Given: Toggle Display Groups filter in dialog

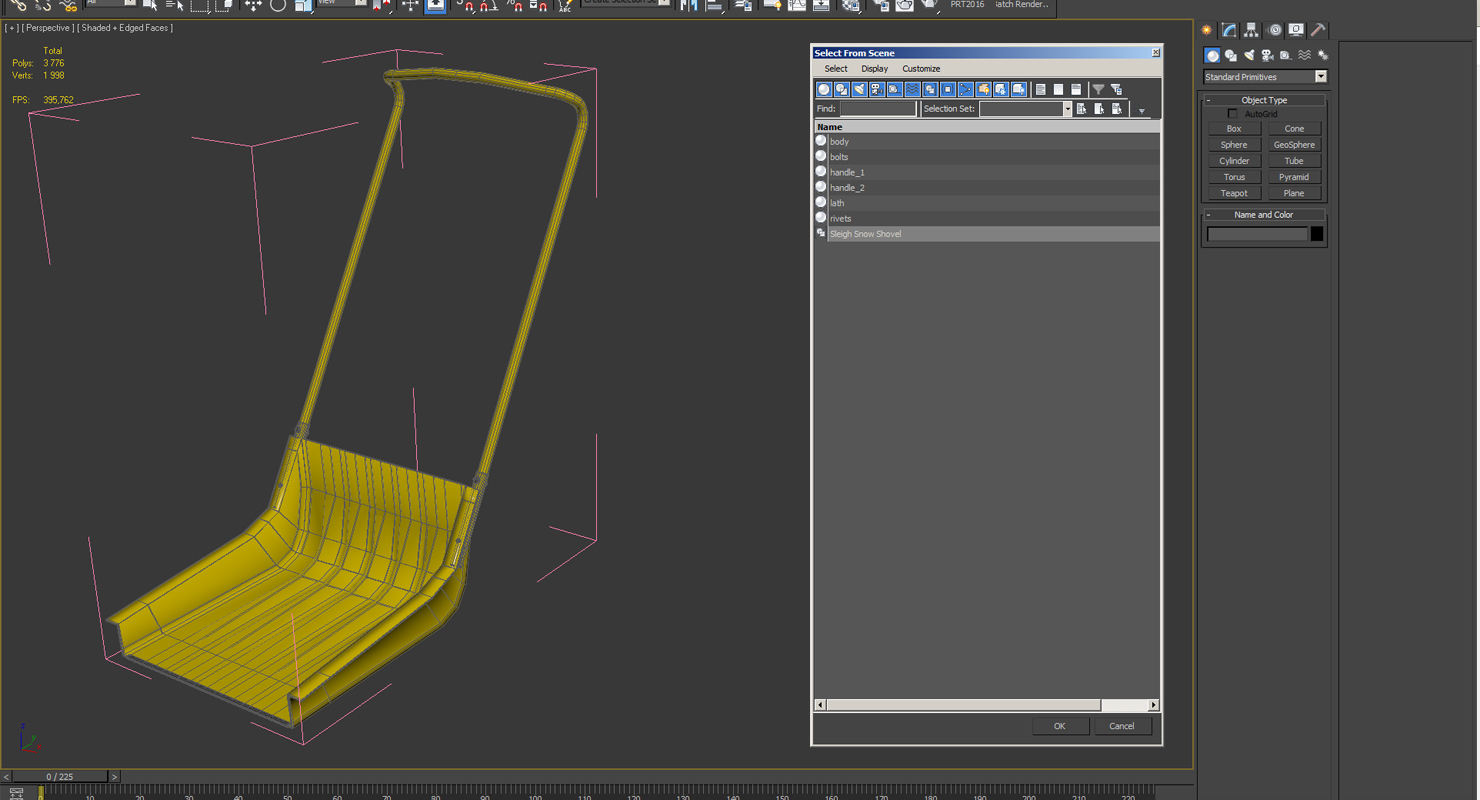Looking at the screenshot, I should pos(930,90).
